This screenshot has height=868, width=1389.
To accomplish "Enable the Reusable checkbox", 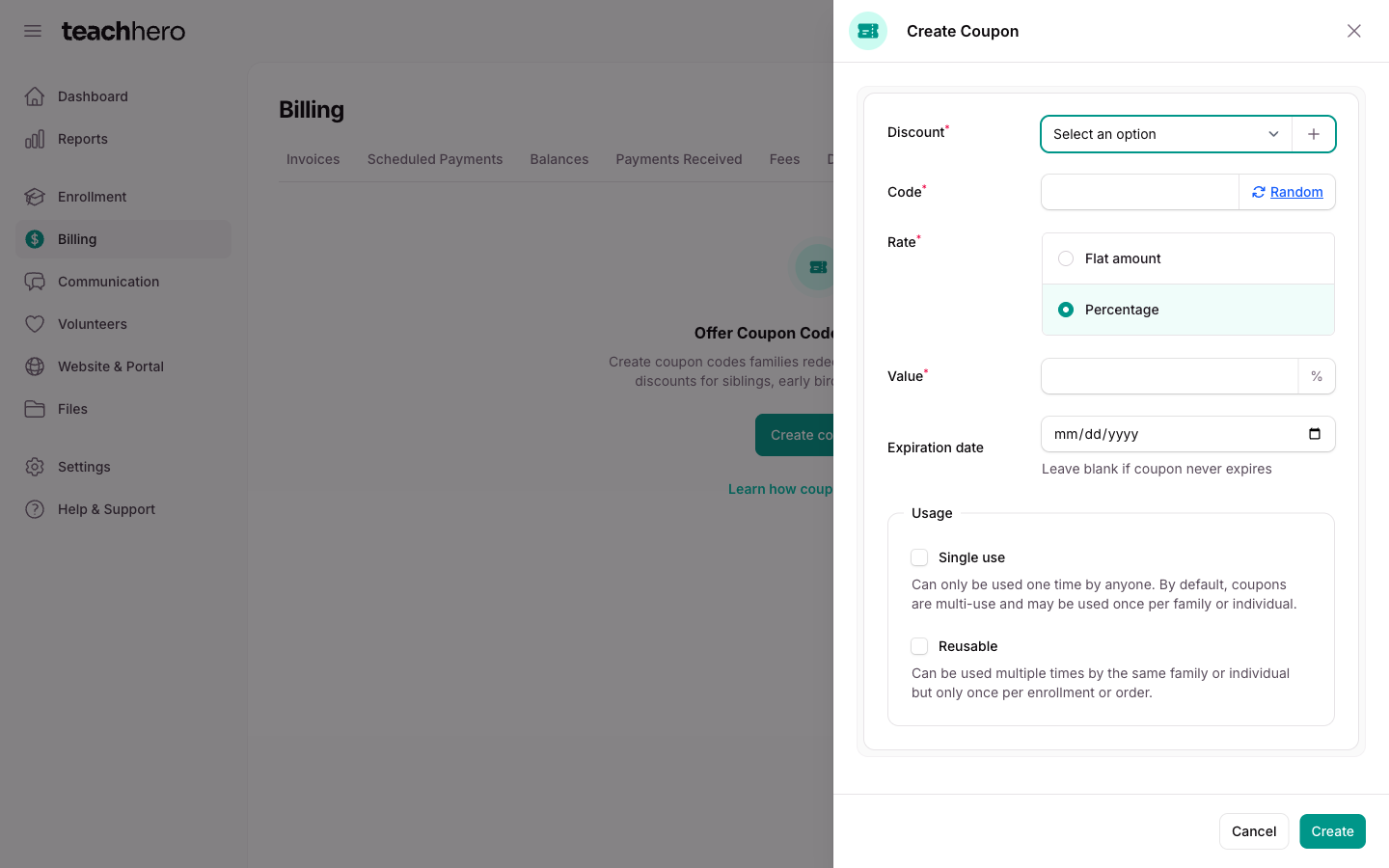I will coord(919,646).
